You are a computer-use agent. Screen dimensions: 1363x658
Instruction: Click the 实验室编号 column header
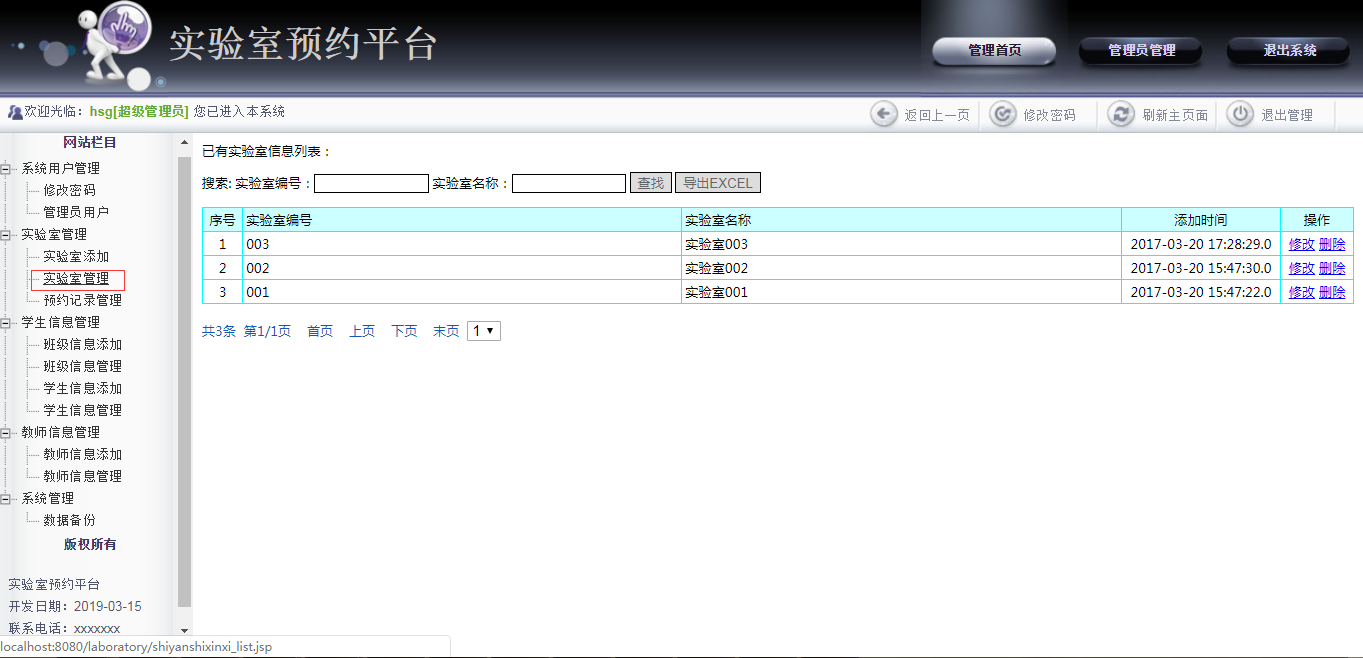tap(462, 220)
